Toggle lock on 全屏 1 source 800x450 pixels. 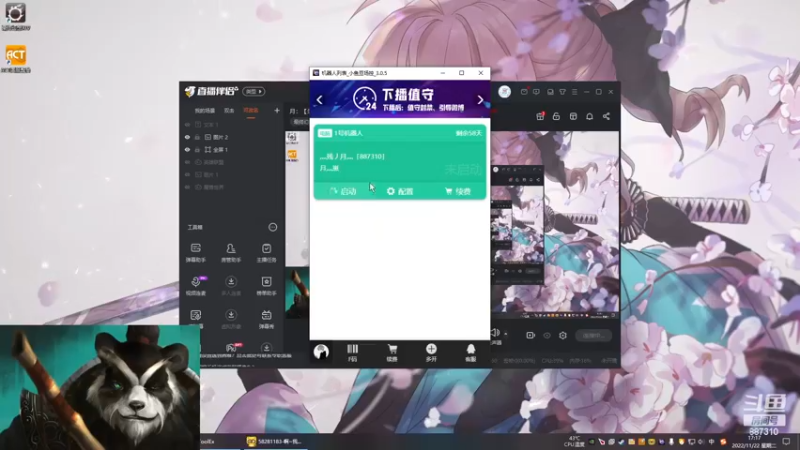tap(197, 149)
